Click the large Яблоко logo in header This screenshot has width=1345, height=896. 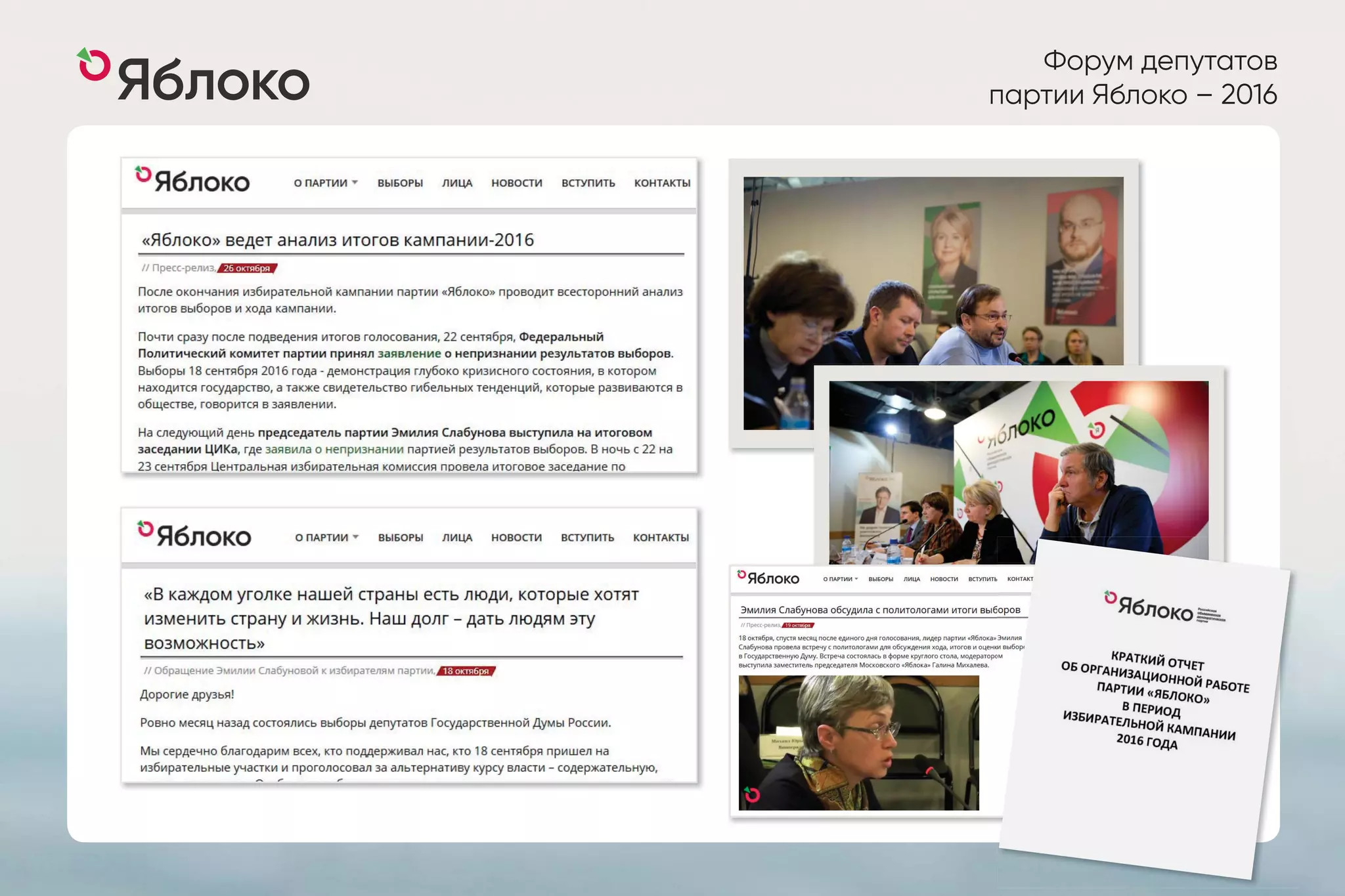tap(194, 77)
